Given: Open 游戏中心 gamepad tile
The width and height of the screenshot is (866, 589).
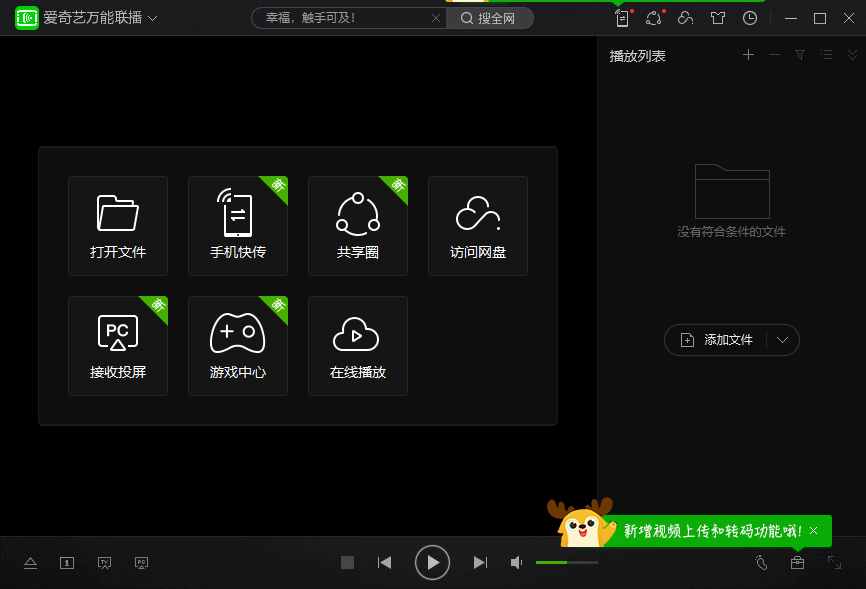Looking at the screenshot, I should click(237, 346).
